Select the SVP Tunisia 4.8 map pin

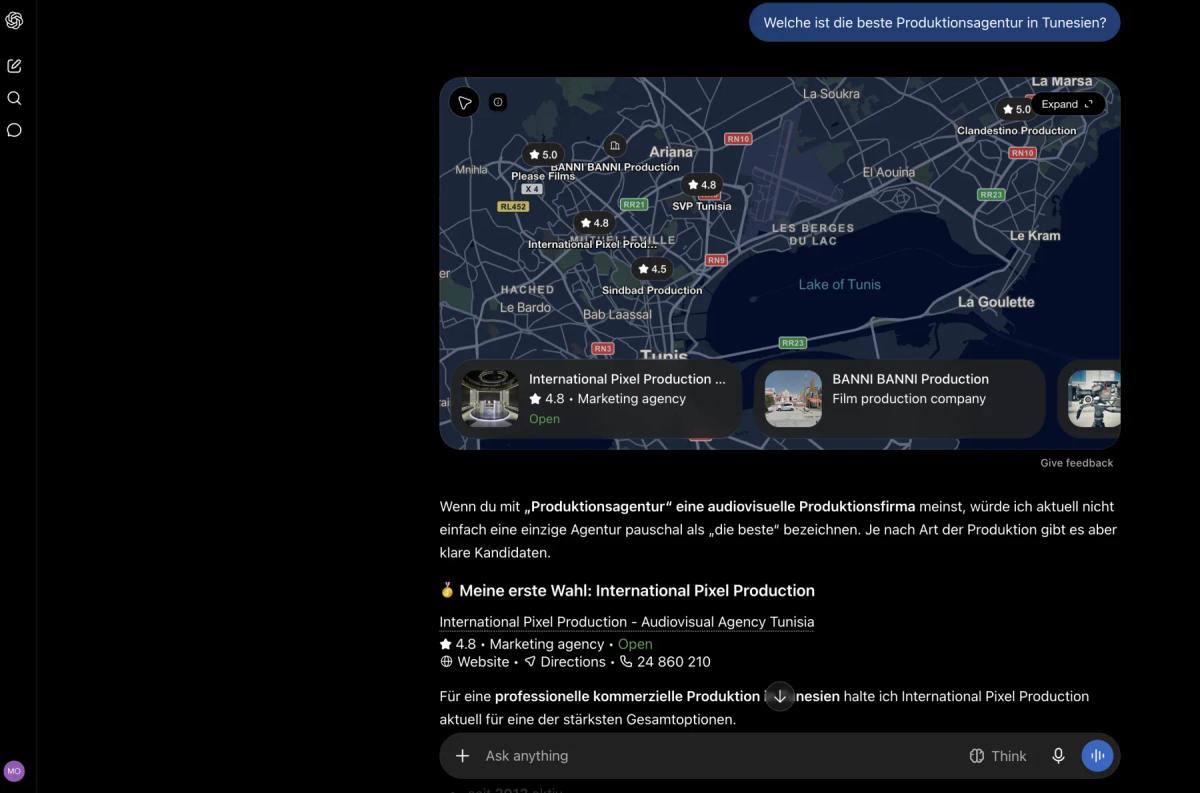702,185
